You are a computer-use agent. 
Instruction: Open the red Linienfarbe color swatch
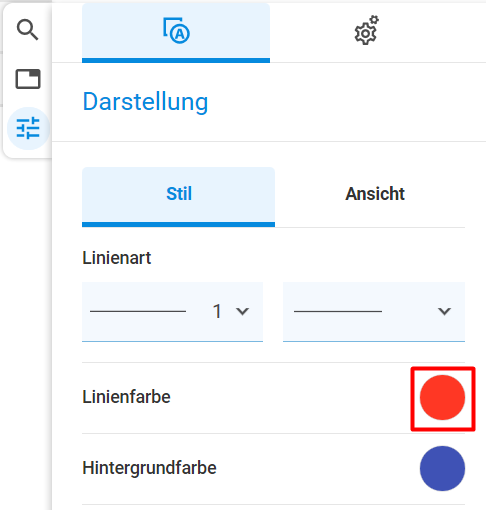tap(442, 397)
